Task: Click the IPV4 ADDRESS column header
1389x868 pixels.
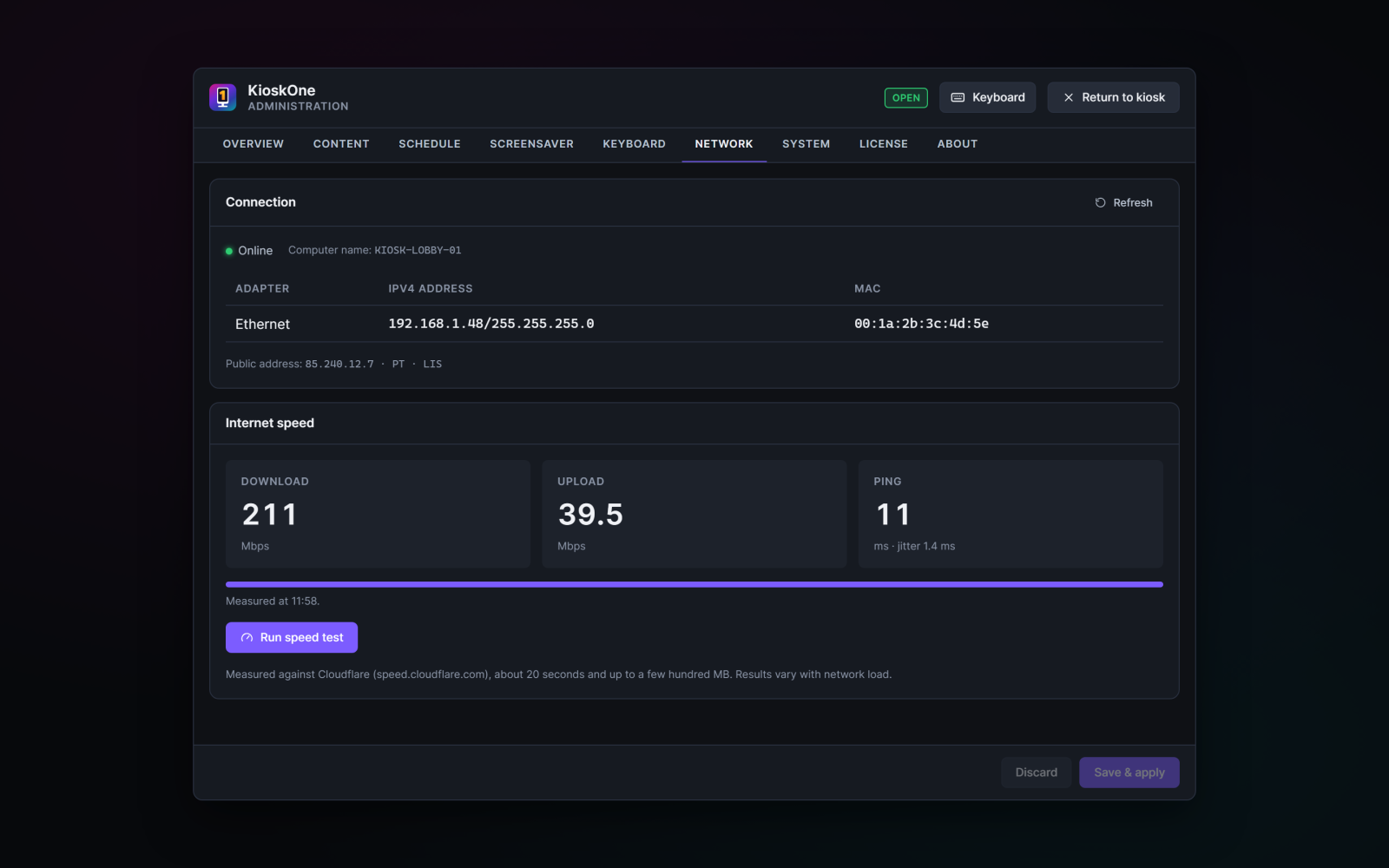Action: click(431, 288)
